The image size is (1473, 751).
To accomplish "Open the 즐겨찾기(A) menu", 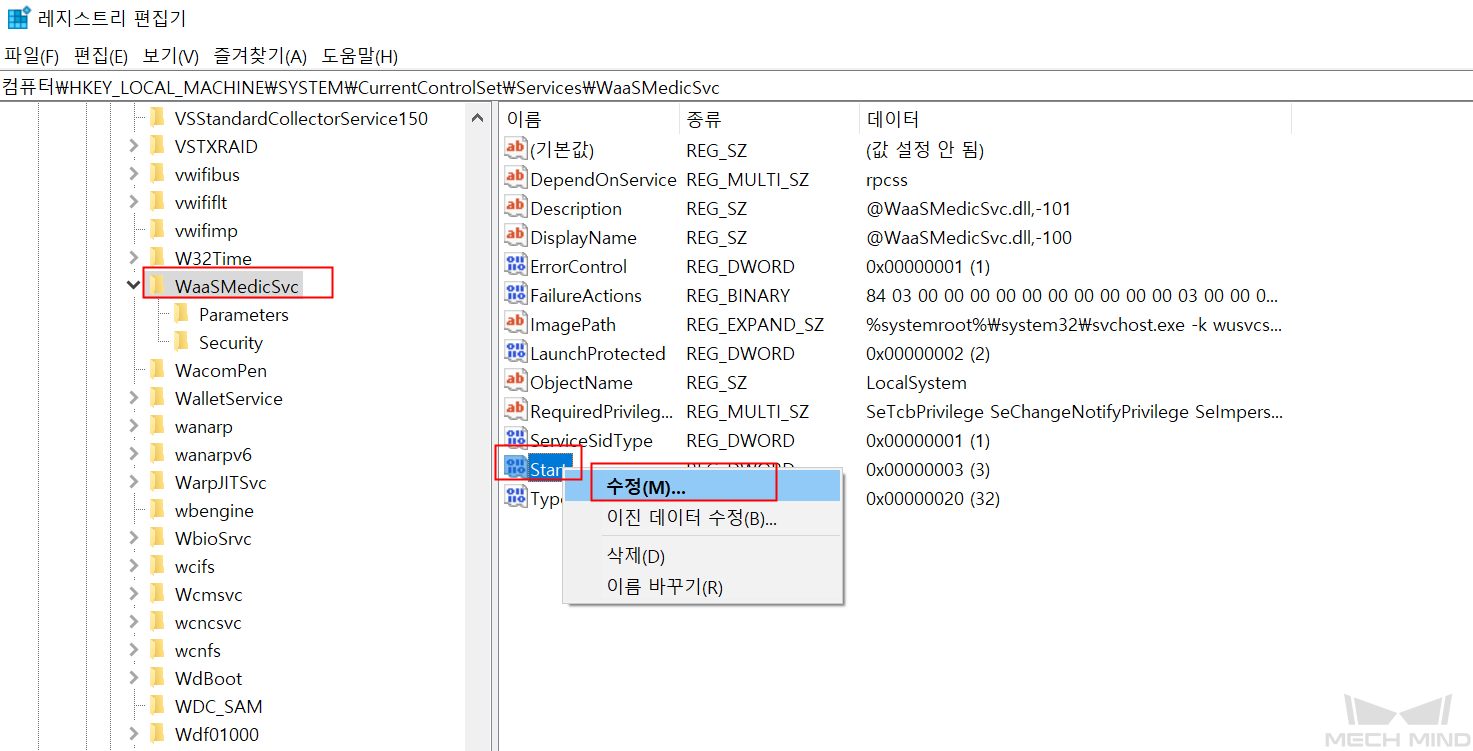I will coord(260,56).
